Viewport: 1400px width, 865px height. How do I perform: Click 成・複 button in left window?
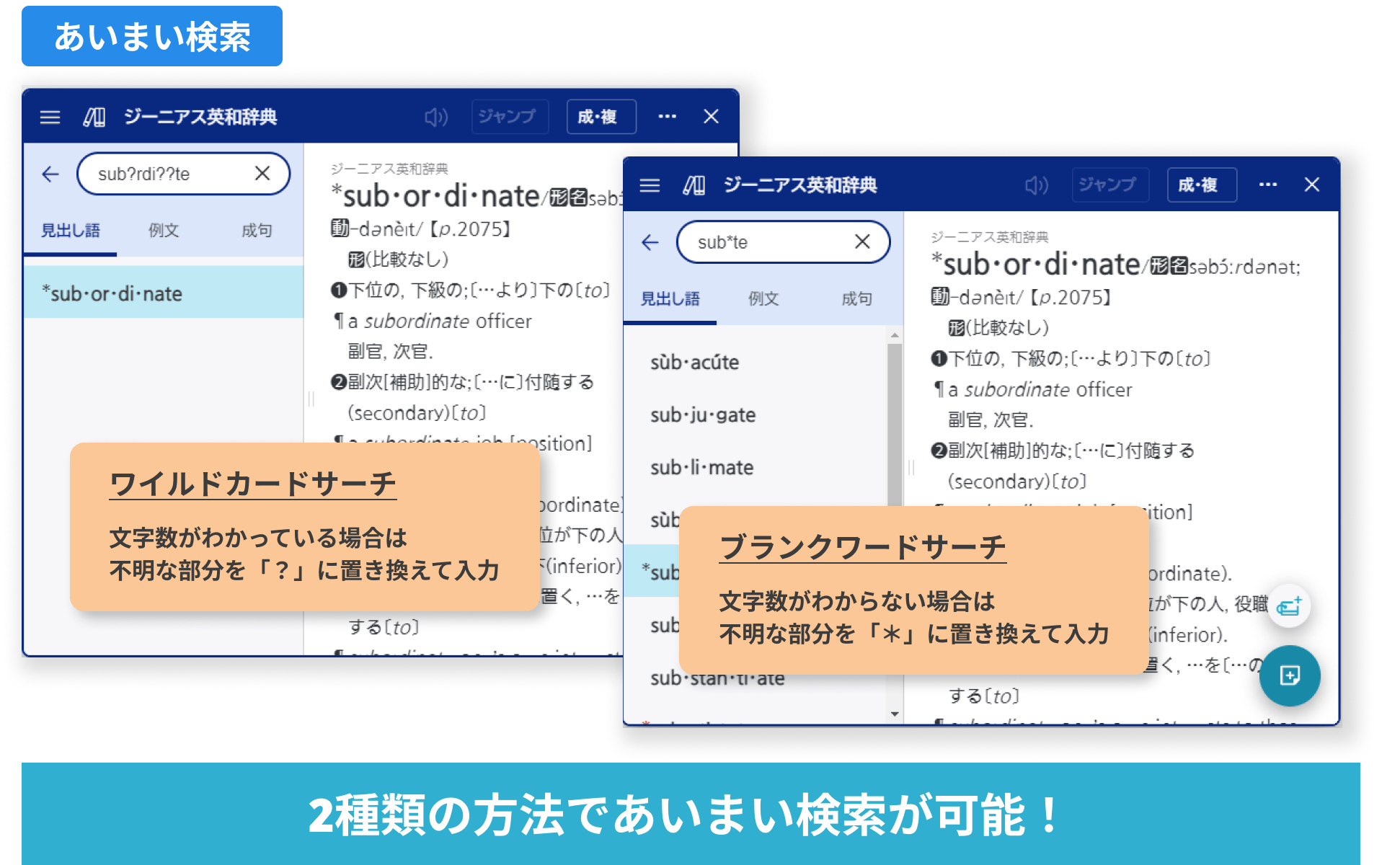point(601,117)
